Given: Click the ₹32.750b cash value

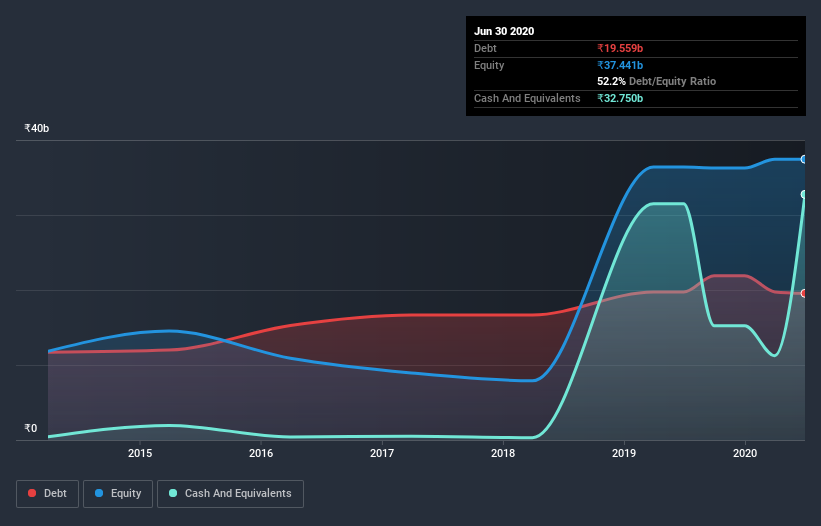Looking at the screenshot, I should (620, 98).
